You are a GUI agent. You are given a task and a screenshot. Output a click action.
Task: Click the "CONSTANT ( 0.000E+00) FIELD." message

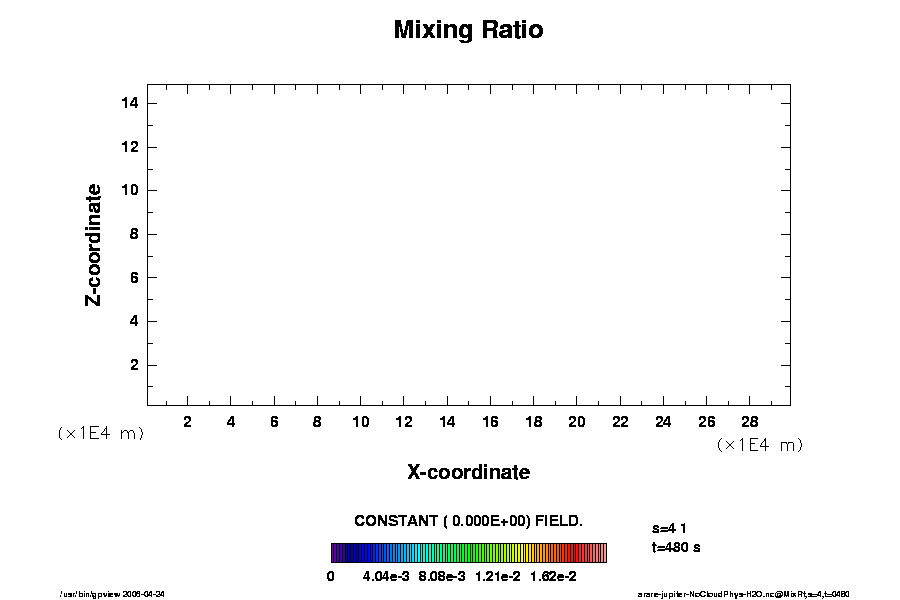(x=468, y=521)
